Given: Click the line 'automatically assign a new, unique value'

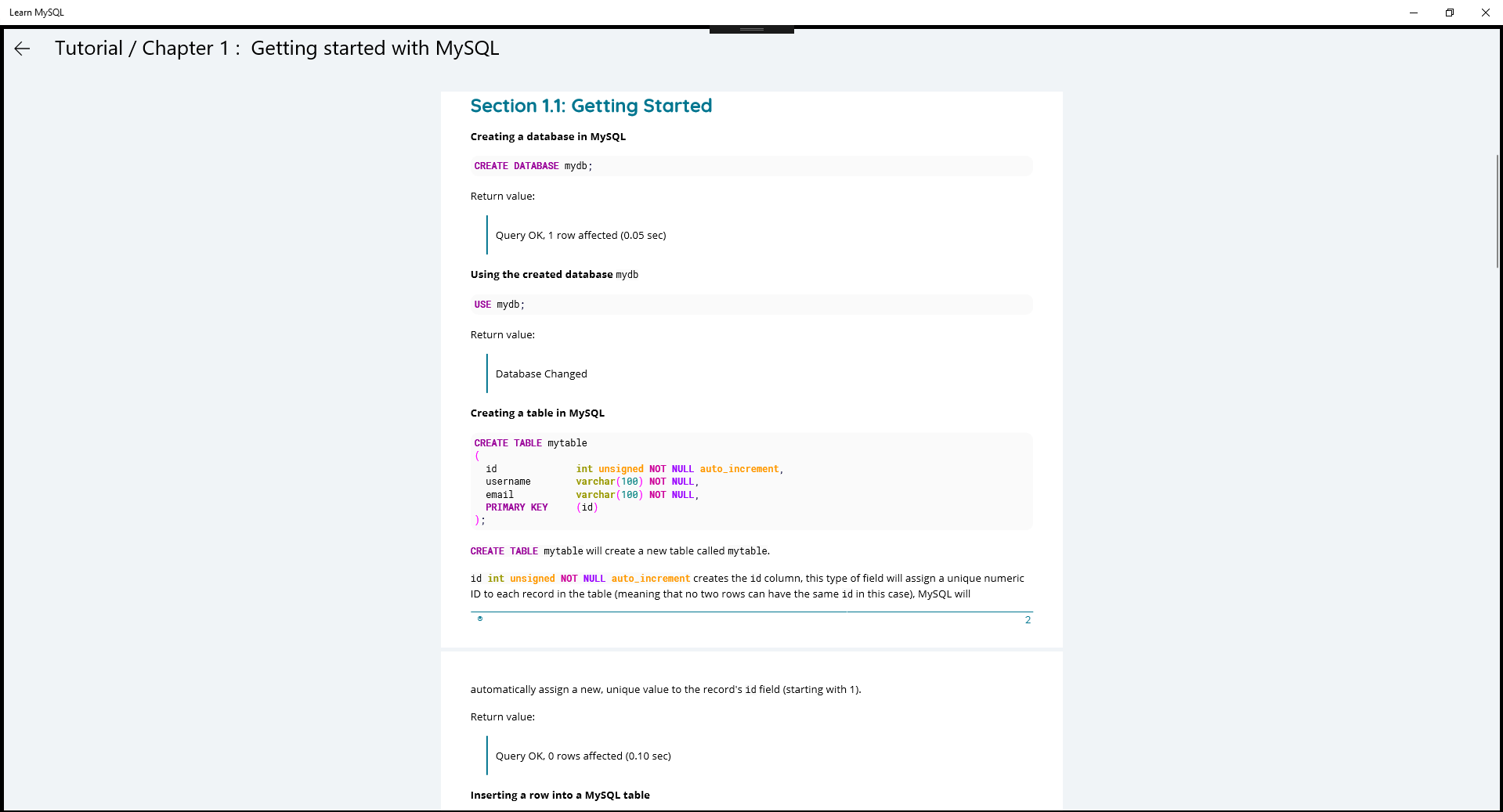Looking at the screenshot, I should (x=666, y=690).
